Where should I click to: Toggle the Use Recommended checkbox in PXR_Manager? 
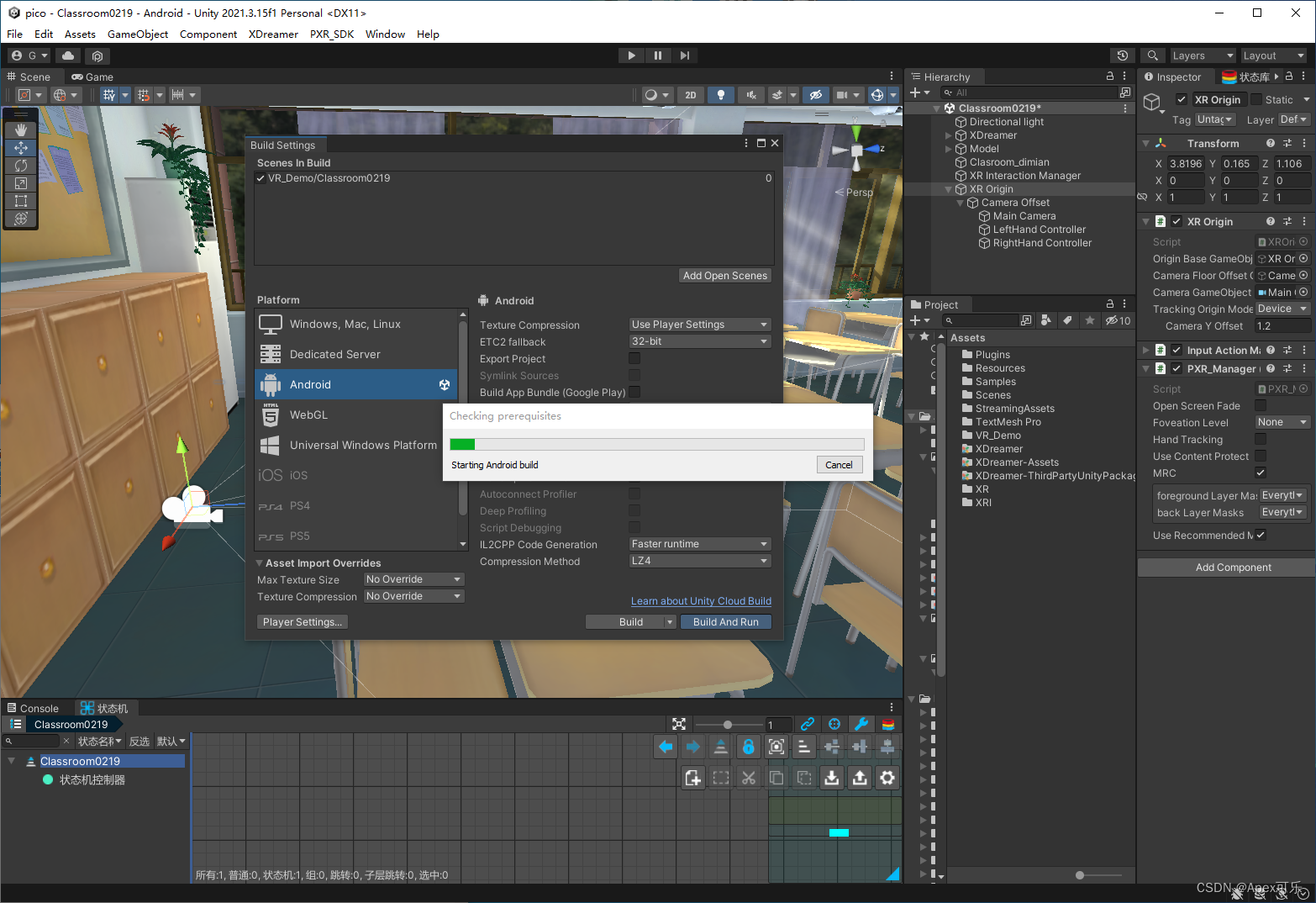(1261, 535)
